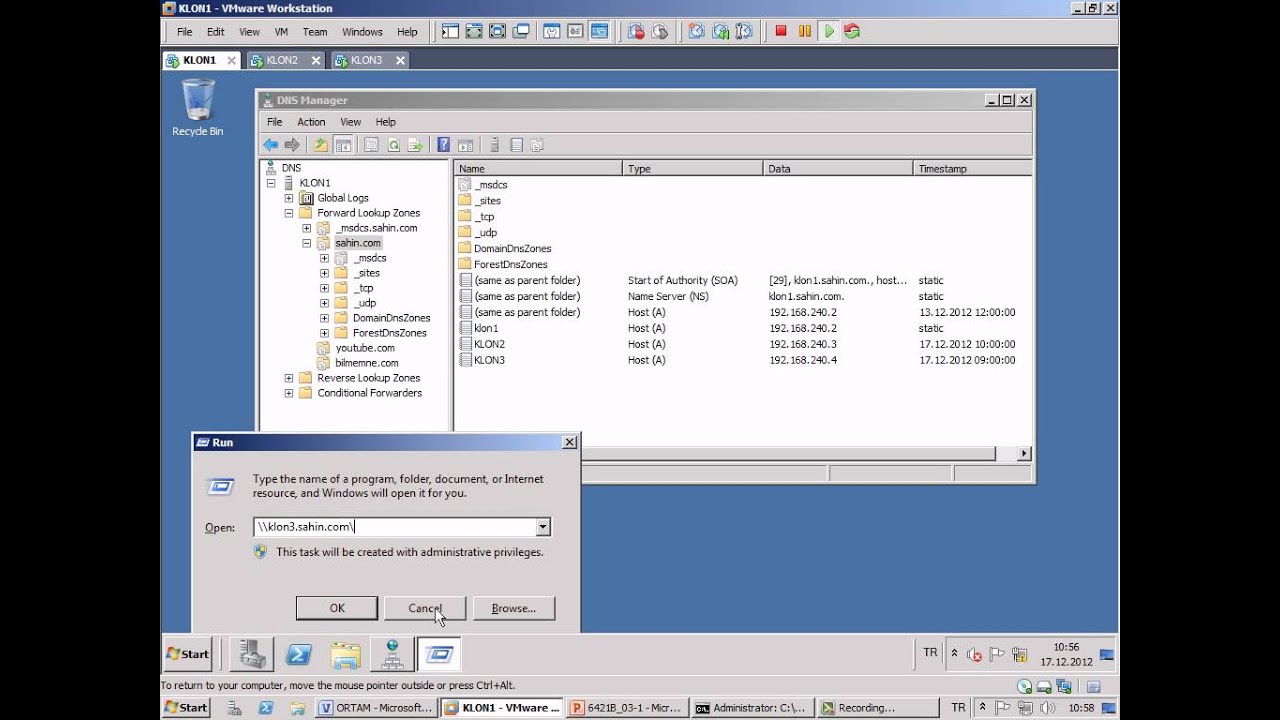This screenshot has width=1280, height=720.
Task: Click the Export List icon in DNS Manager
Action: point(416,145)
